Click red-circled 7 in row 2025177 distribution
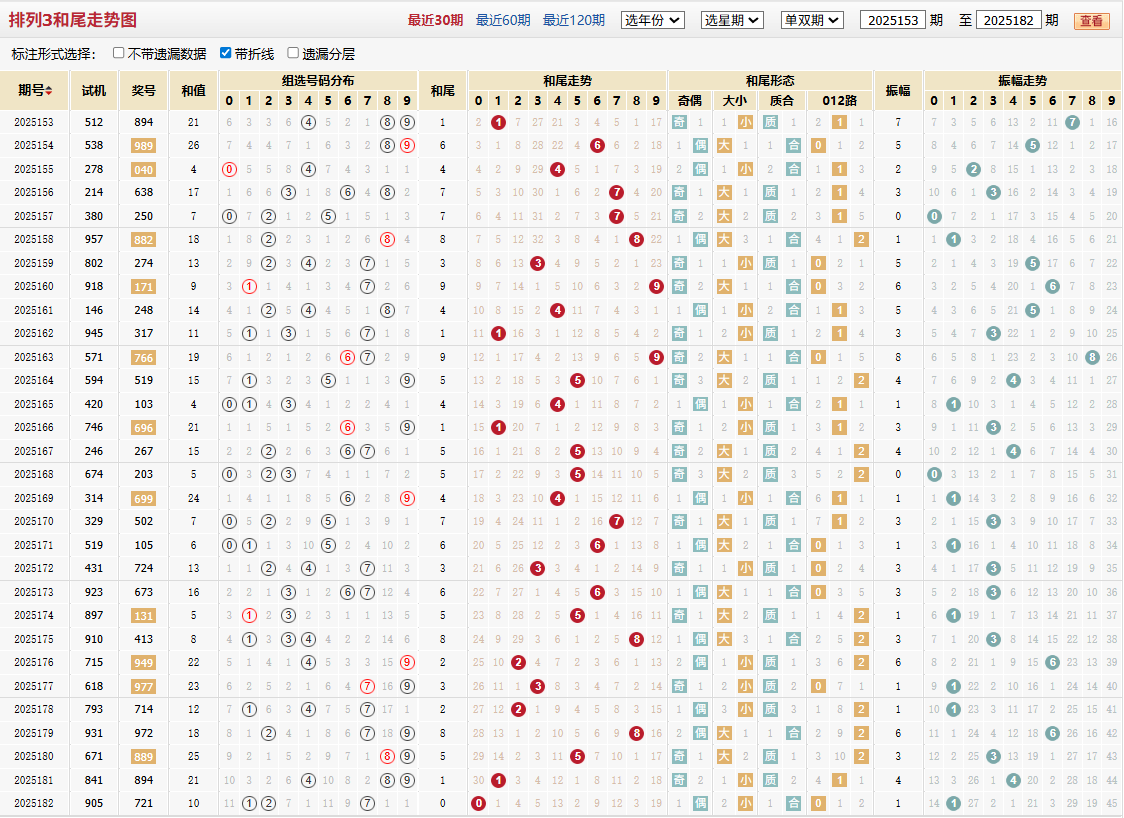1124x818 pixels. point(368,686)
